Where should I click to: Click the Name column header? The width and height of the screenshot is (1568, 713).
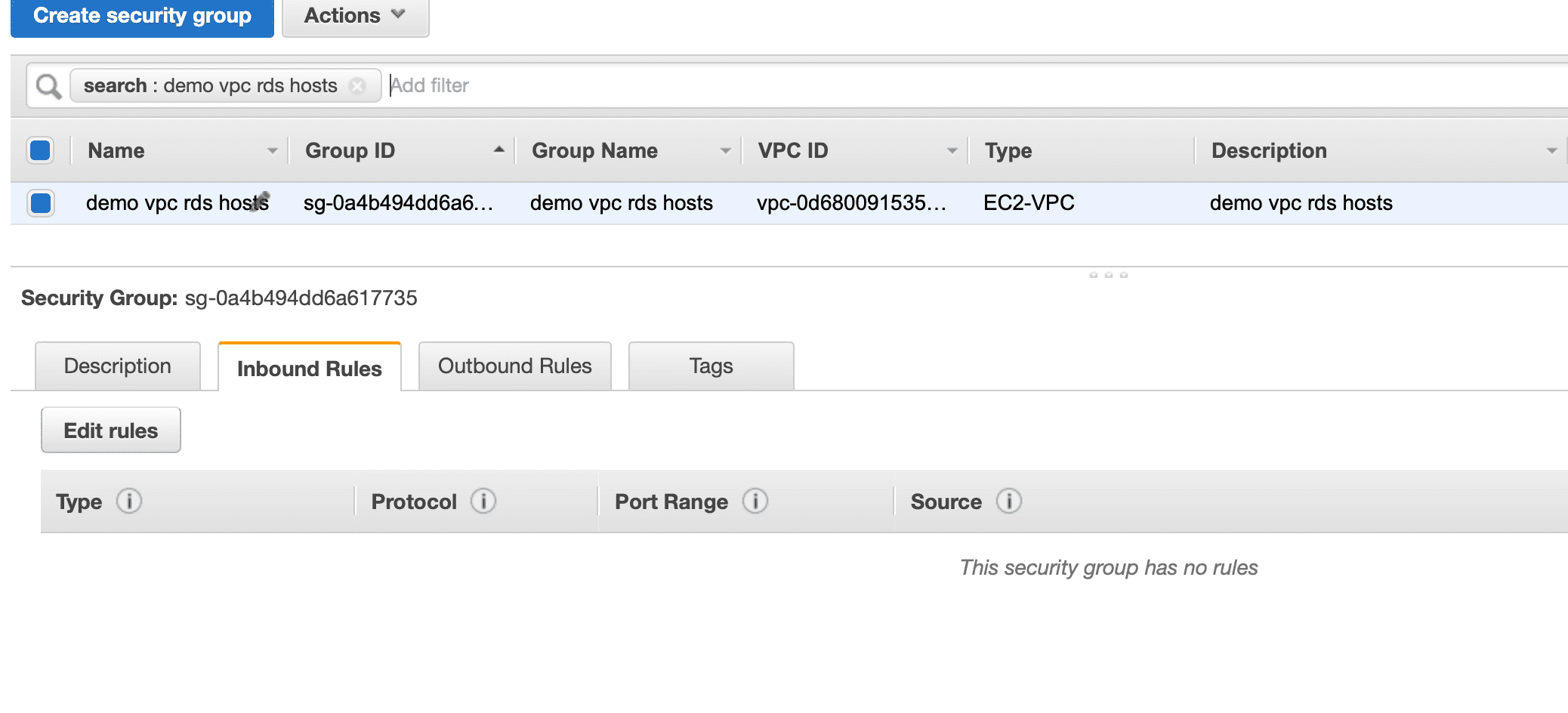coord(116,151)
